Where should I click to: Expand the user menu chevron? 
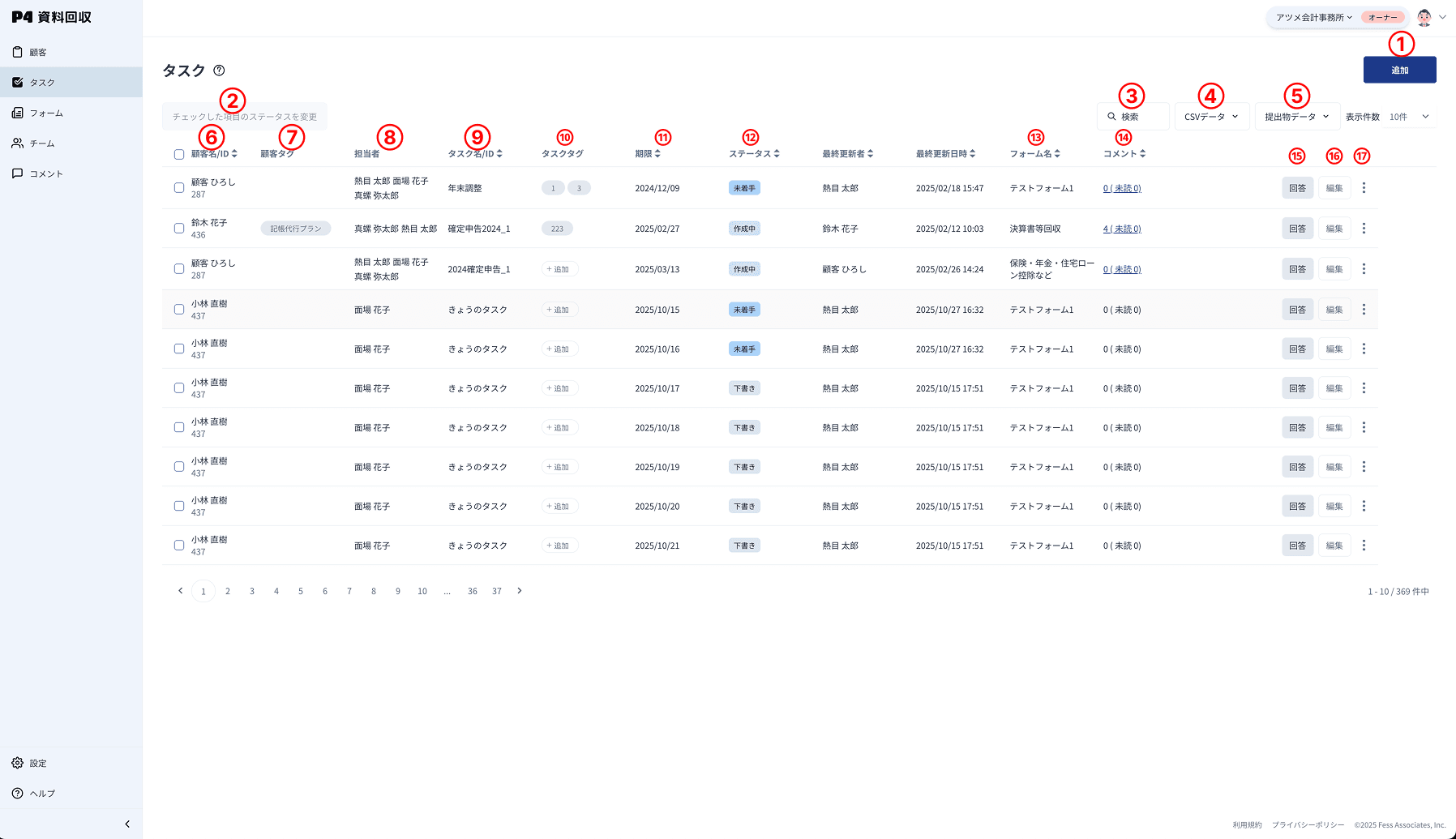coord(1443,17)
